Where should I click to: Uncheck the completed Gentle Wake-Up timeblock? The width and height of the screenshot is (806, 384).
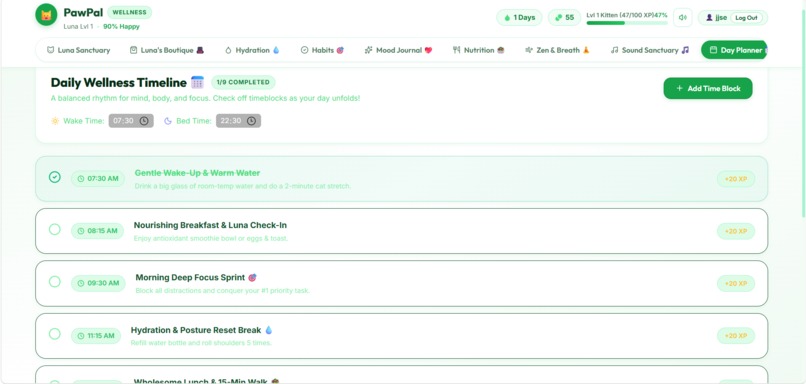tap(54, 177)
